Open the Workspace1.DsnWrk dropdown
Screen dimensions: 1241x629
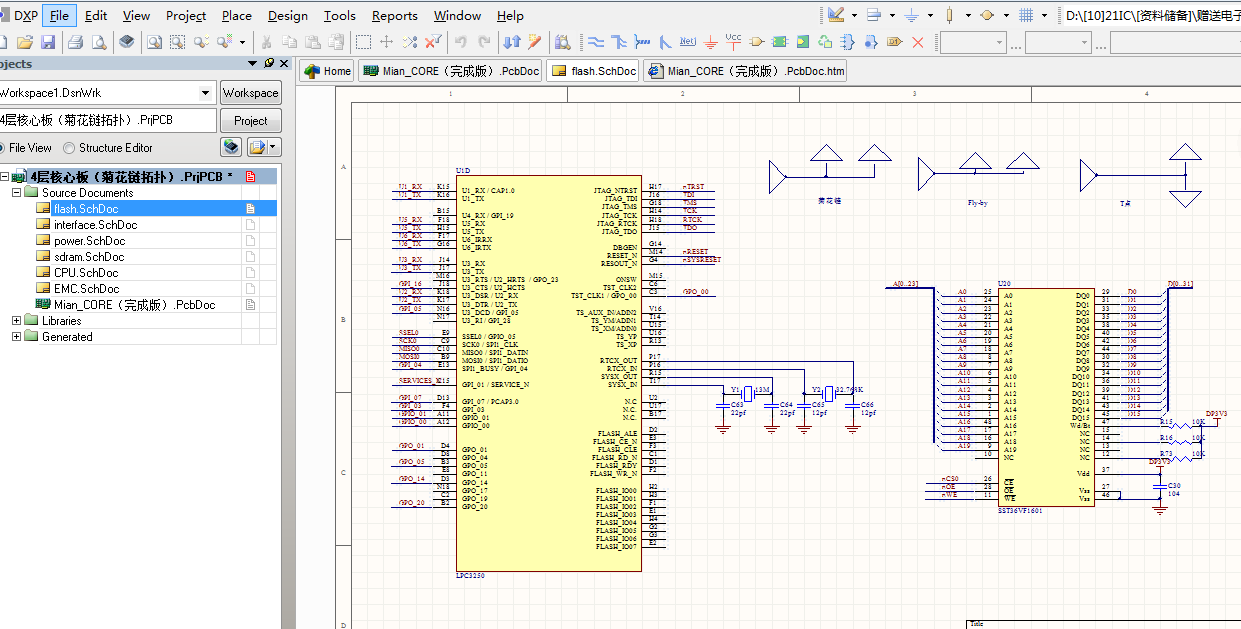205,93
